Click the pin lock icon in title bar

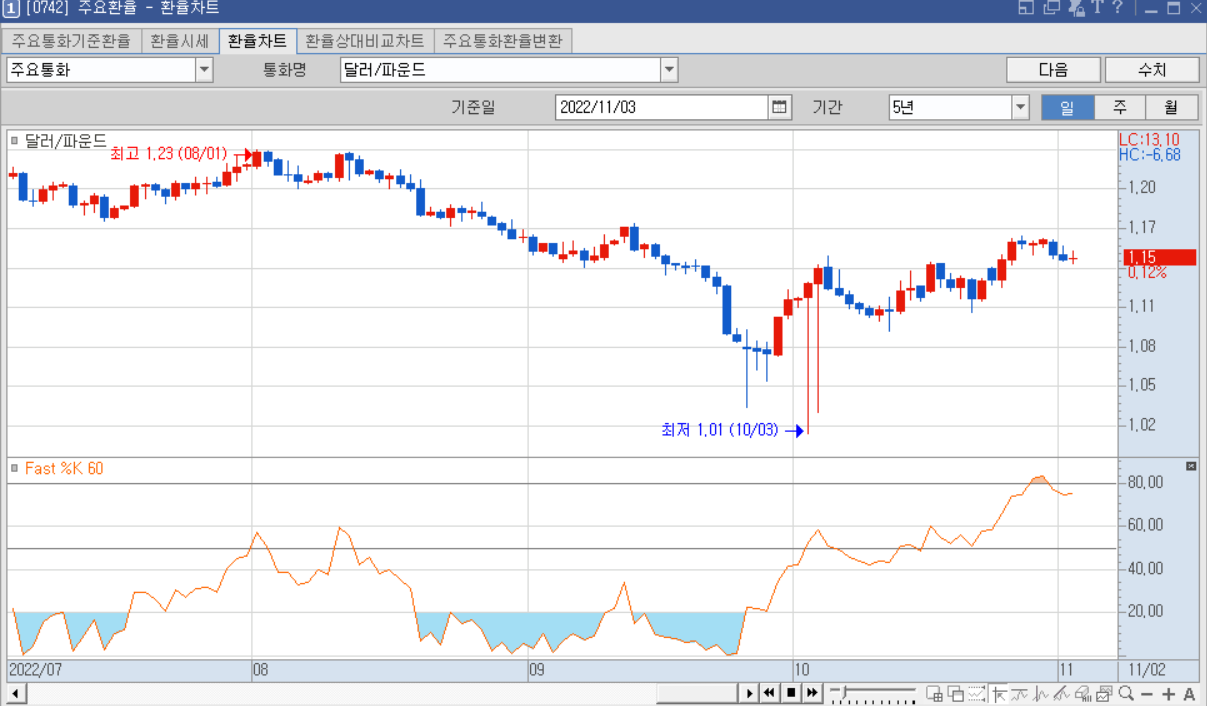click(x=1076, y=8)
